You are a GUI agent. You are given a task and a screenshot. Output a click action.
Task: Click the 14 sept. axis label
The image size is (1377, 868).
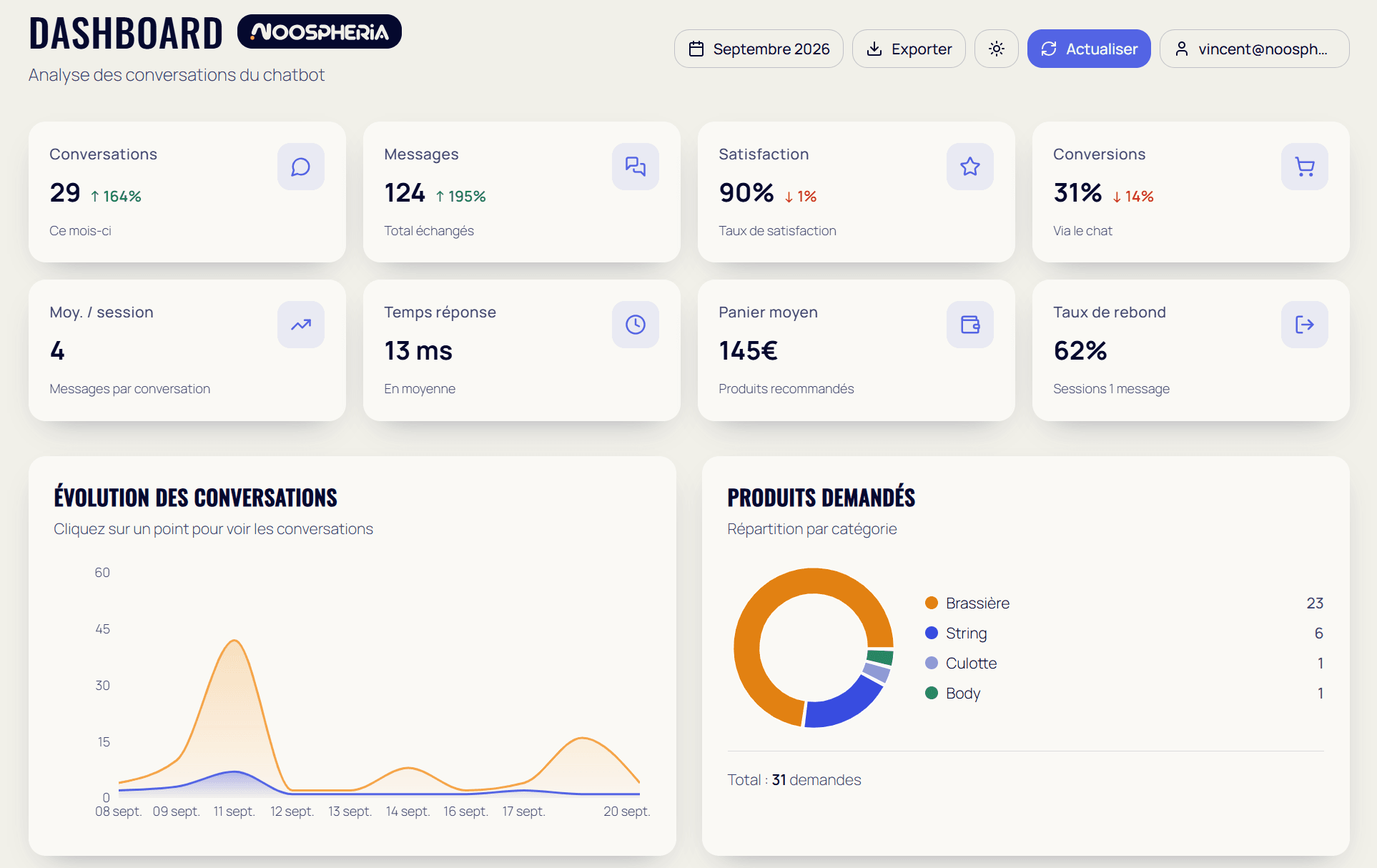click(408, 812)
